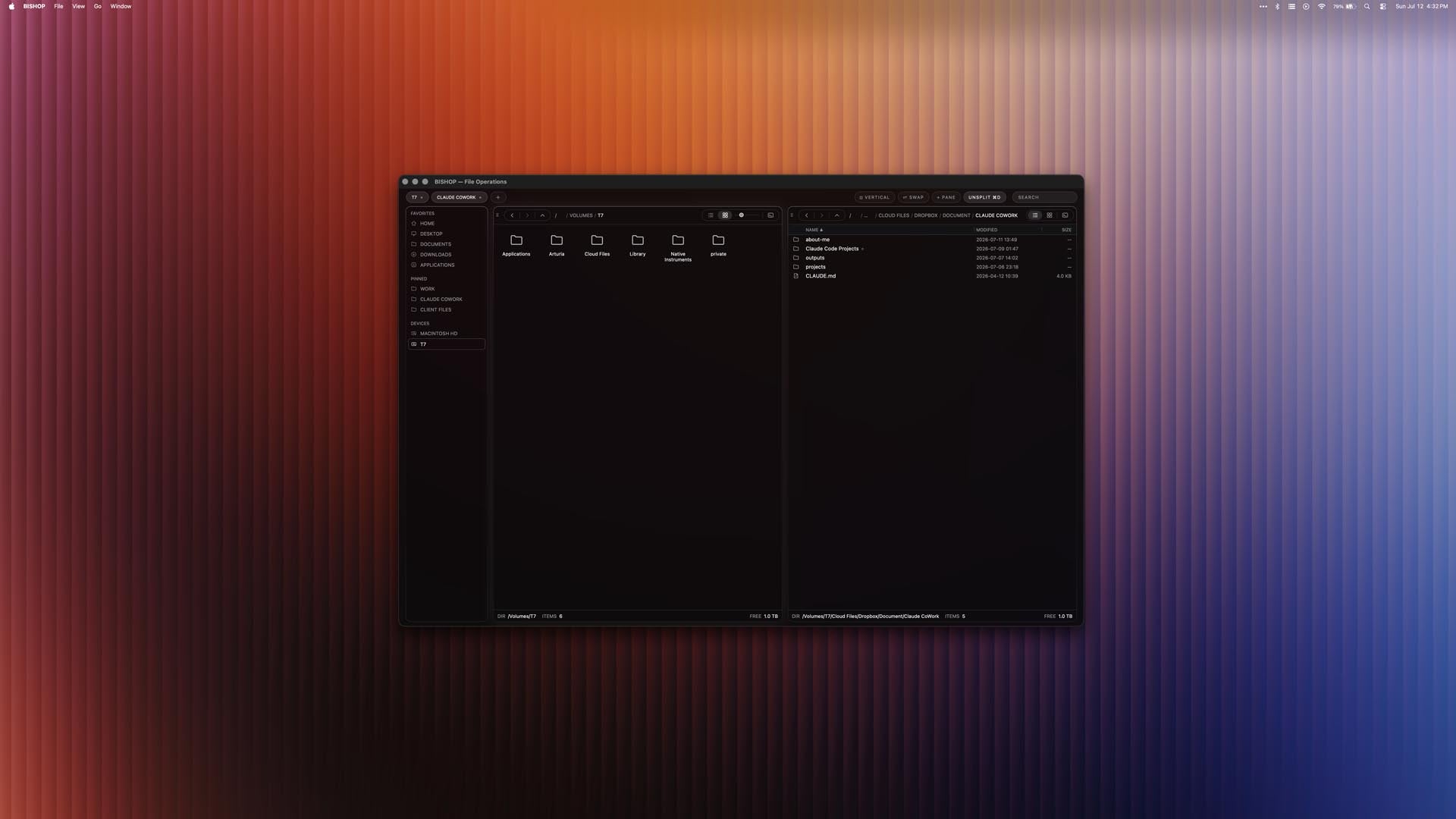1456x819 pixels.
Task: Click the UNSPLIT button
Action: pyautogui.click(x=984, y=197)
